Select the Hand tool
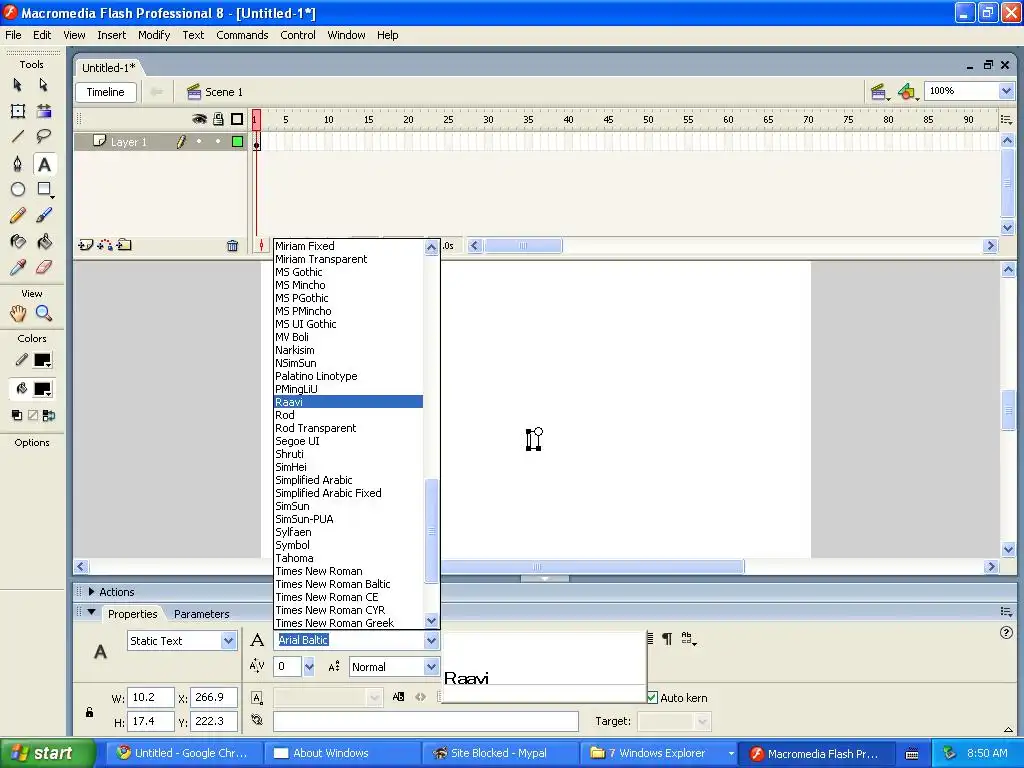The width and height of the screenshot is (1024, 768). pyautogui.click(x=18, y=313)
